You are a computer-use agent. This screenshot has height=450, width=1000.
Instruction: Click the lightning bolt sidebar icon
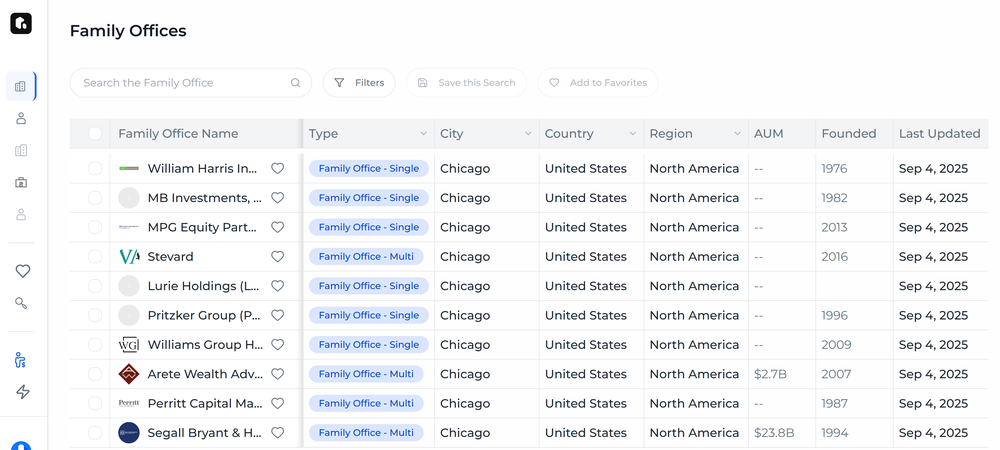(22, 392)
